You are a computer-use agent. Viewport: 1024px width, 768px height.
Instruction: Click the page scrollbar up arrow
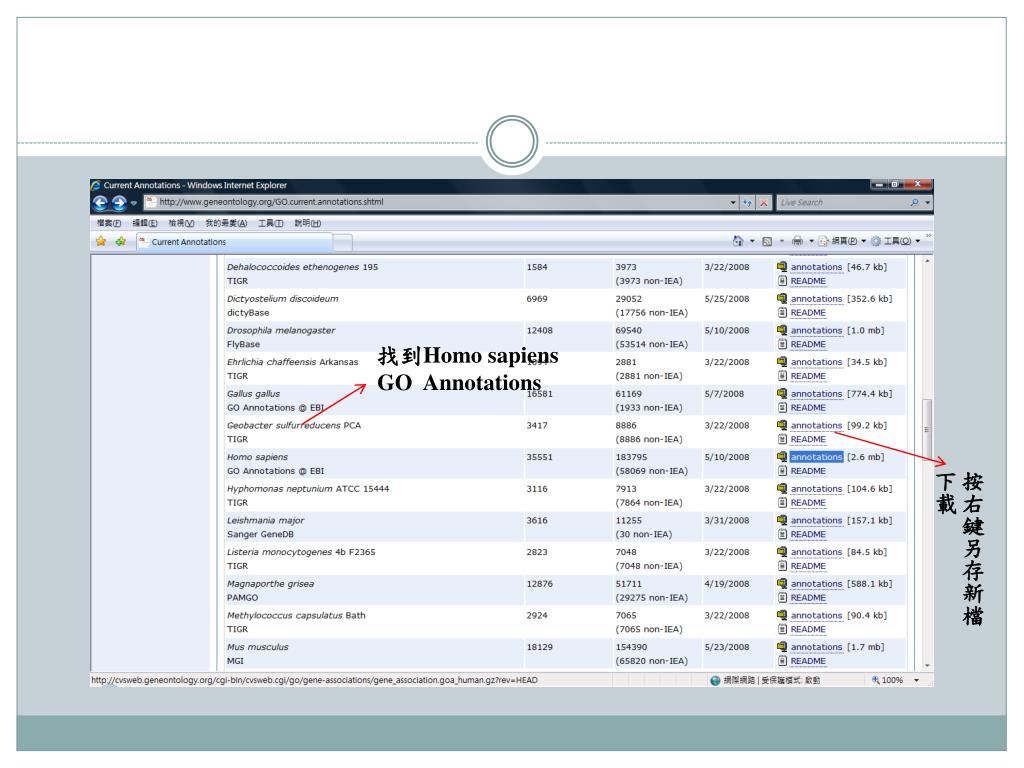coord(927,261)
